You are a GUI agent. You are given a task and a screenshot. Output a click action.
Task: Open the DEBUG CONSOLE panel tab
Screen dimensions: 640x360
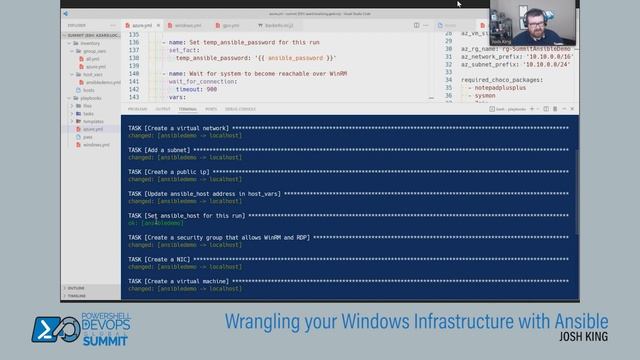coord(240,109)
